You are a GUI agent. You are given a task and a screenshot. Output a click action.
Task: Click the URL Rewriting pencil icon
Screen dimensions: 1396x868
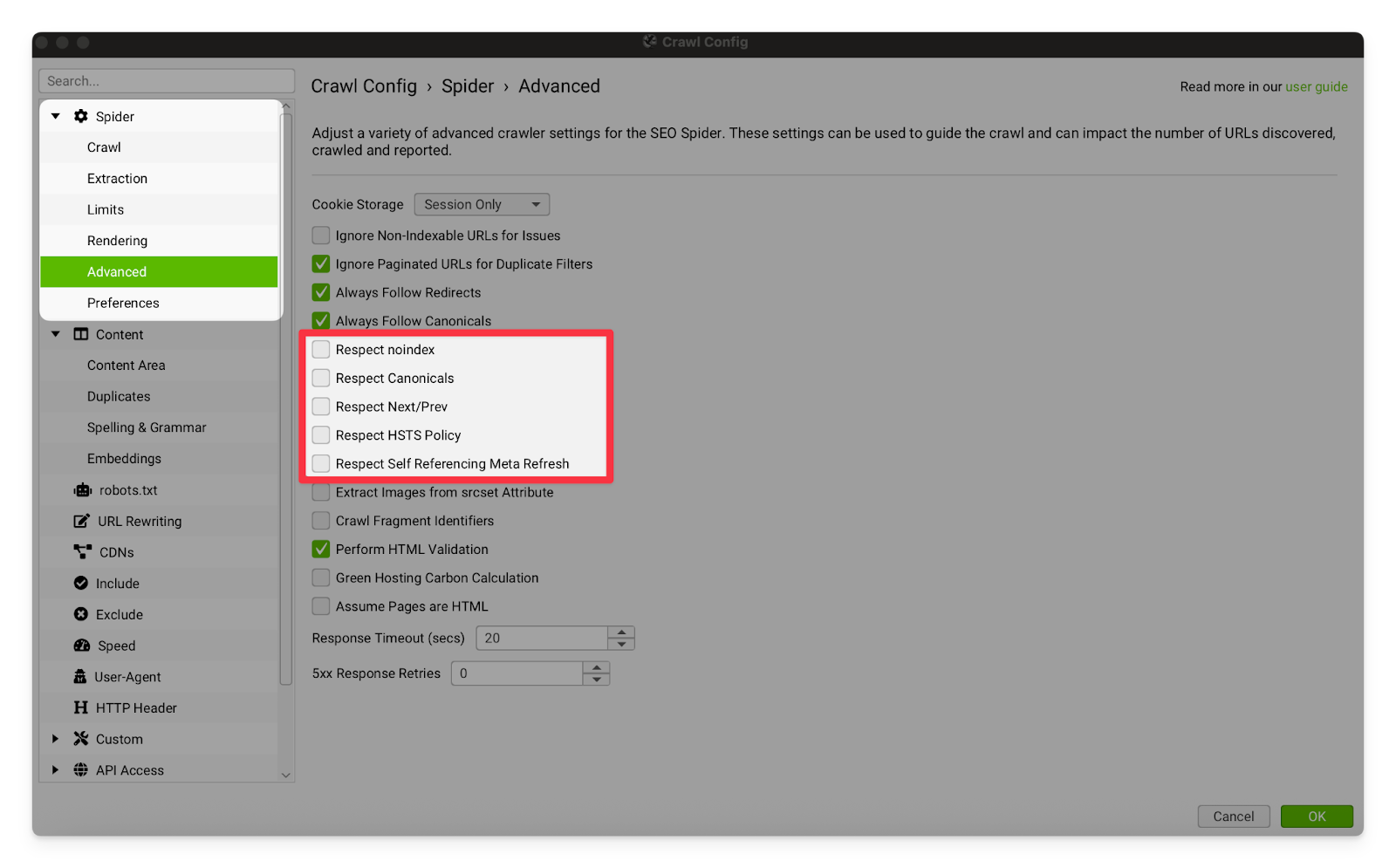(x=81, y=521)
